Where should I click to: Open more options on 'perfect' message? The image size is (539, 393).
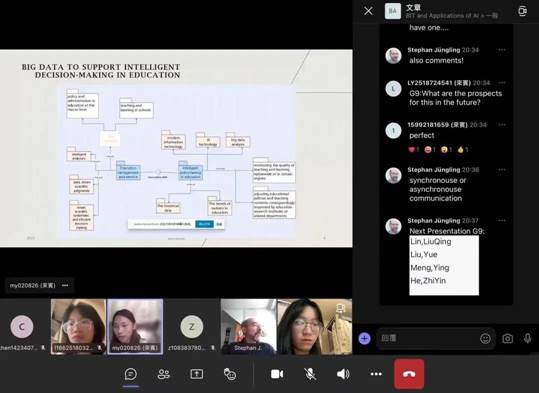pyautogui.click(x=502, y=124)
